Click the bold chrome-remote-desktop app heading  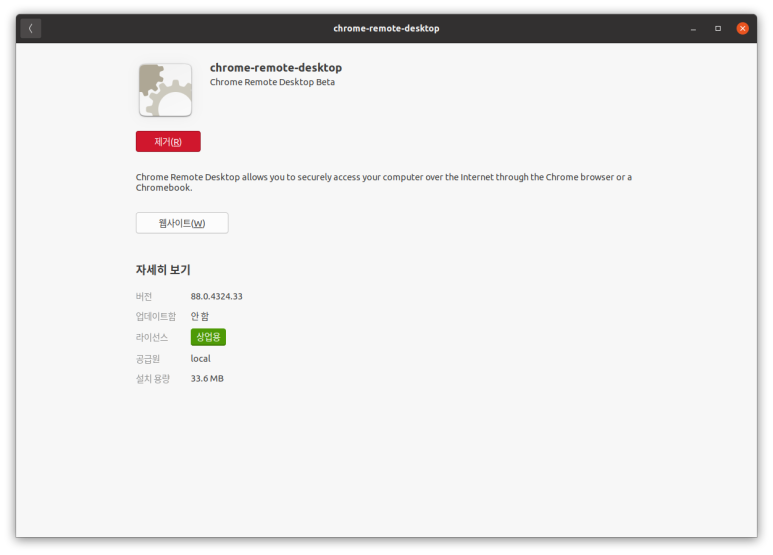(276, 68)
